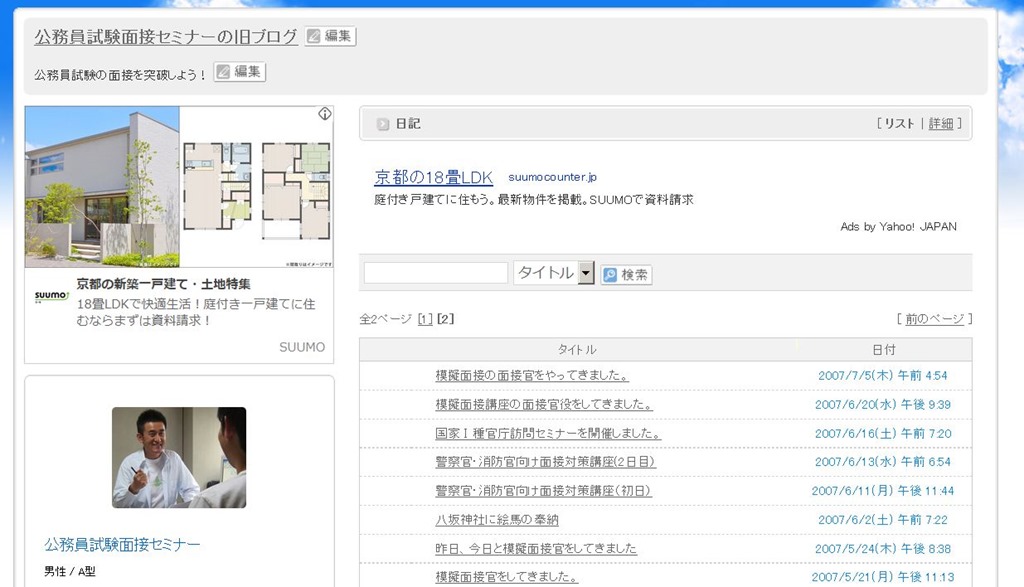Image resolution: width=1024 pixels, height=587 pixels.
Task: Click the SUUMO logo in the advertisement
Action: [x=51, y=295]
